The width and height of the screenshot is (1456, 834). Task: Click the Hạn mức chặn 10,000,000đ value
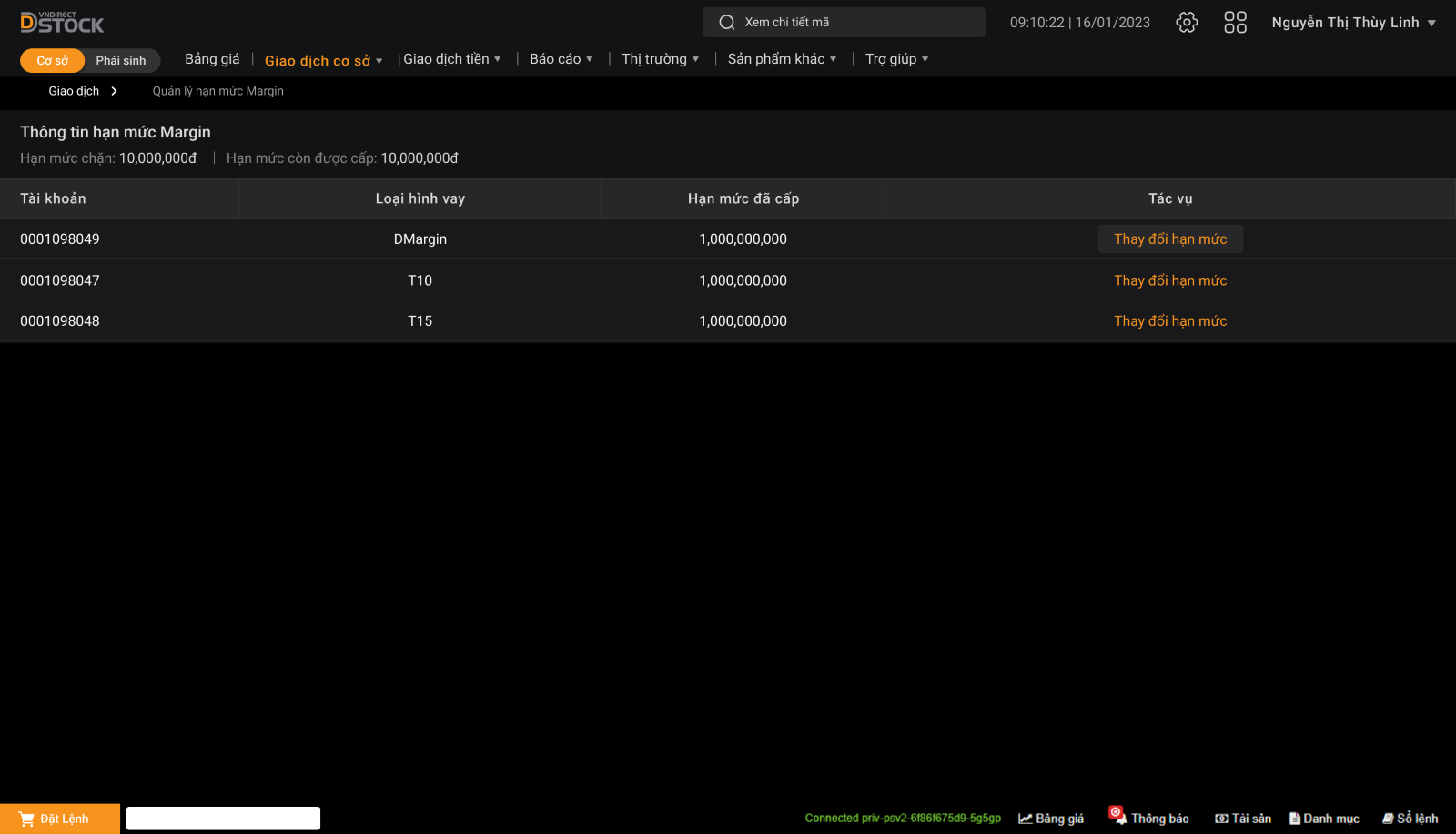tap(158, 158)
